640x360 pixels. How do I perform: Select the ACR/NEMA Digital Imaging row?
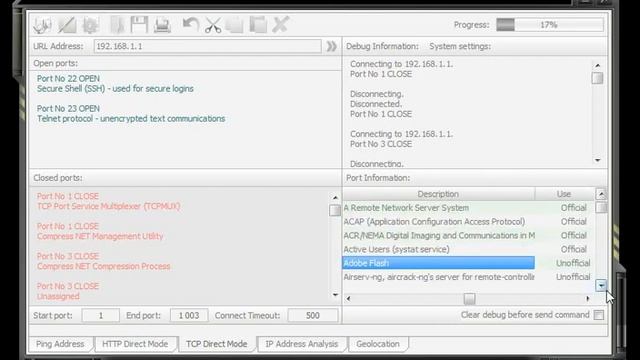click(468, 236)
